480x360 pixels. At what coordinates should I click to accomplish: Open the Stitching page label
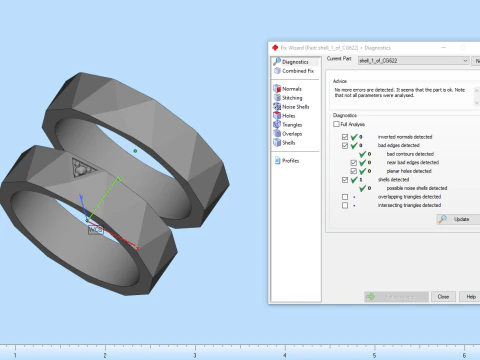[292, 98]
